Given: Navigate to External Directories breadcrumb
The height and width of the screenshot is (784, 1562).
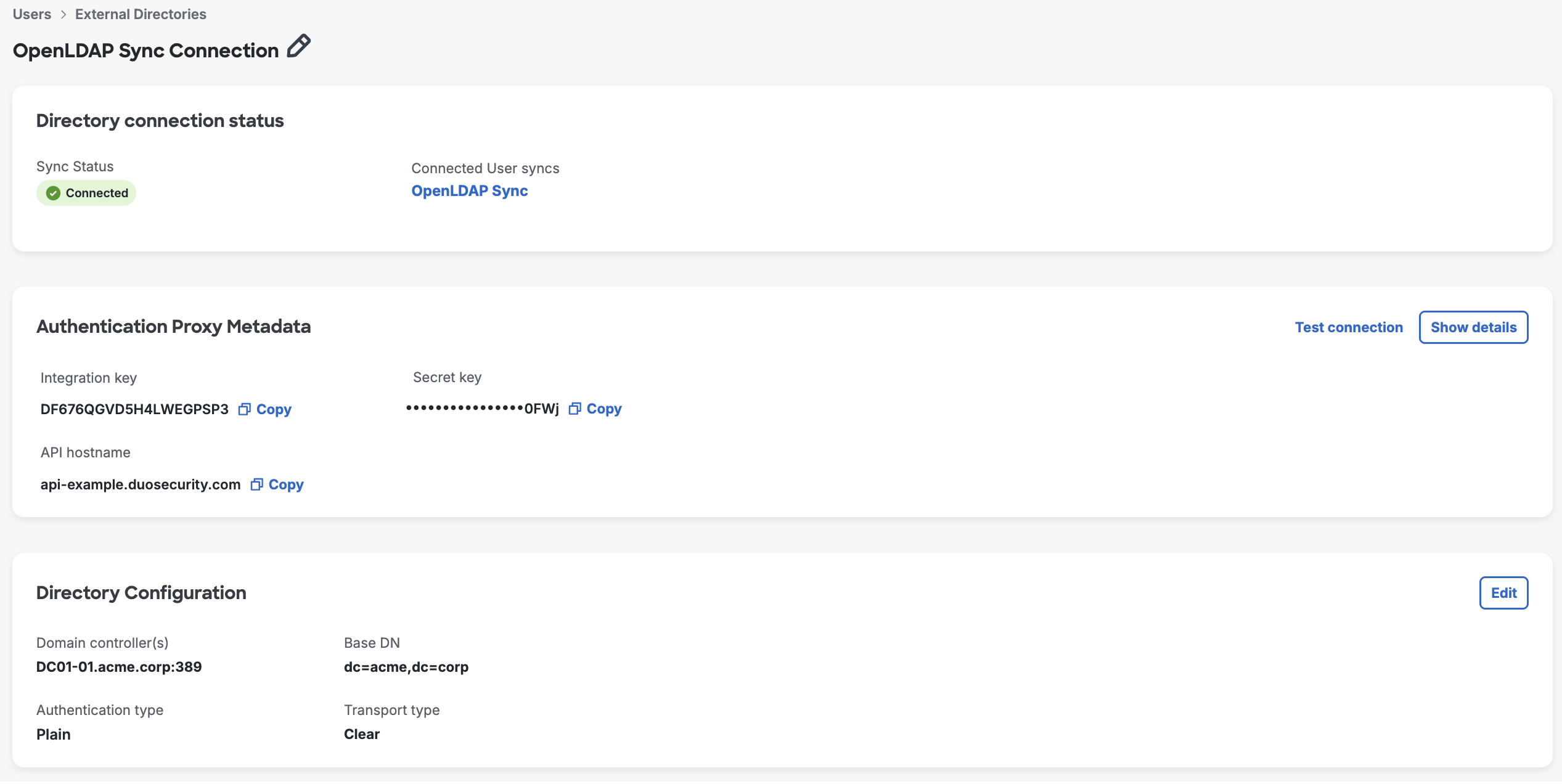Looking at the screenshot, I should pos(141,14).
